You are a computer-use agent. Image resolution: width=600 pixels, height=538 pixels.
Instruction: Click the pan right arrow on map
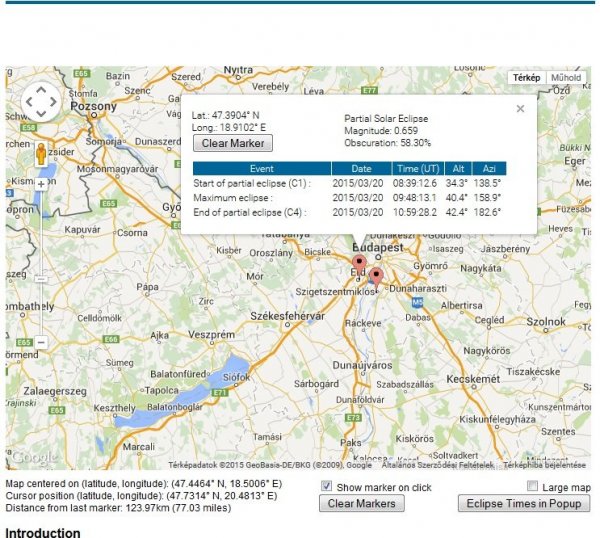tap(53, 101)
